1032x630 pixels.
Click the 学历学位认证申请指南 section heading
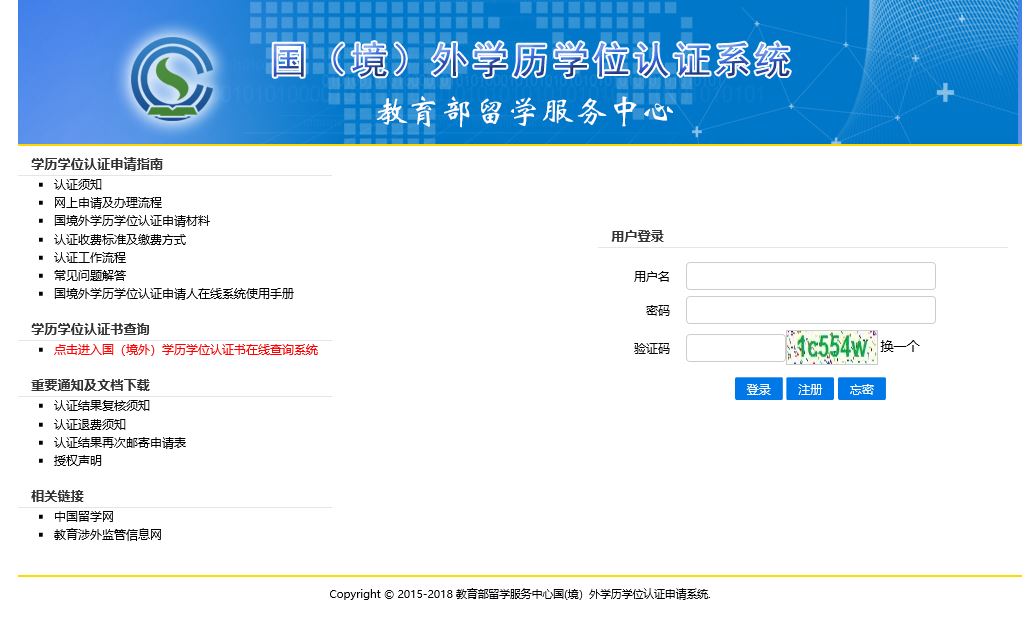97,165
